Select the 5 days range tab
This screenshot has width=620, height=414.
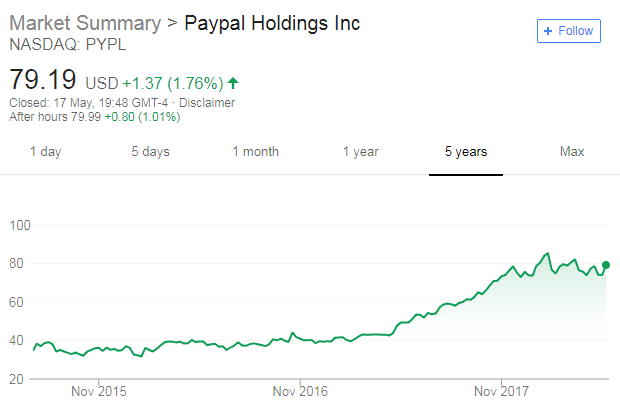pos(150,152)
